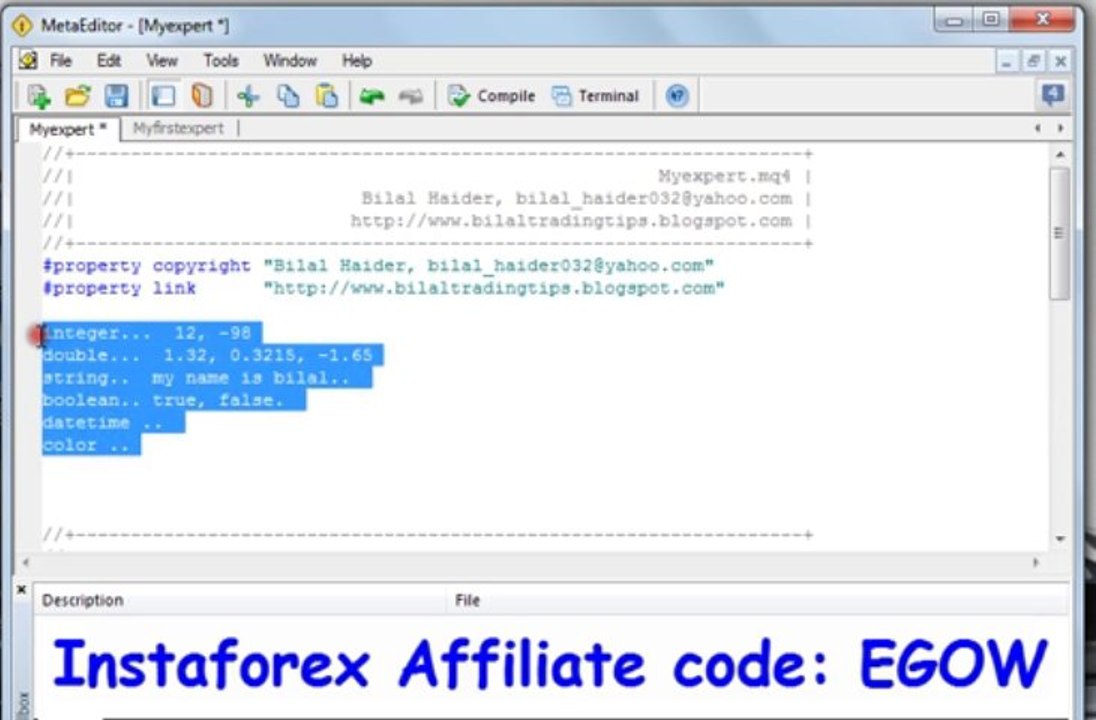This screenshot has width=1096, height=720.
Task: Open the View menu
Action: [x=161, y=61]
